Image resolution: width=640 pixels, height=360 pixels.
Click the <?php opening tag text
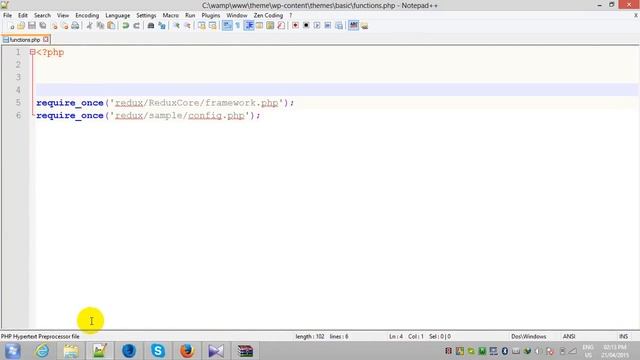coord(50,52)
